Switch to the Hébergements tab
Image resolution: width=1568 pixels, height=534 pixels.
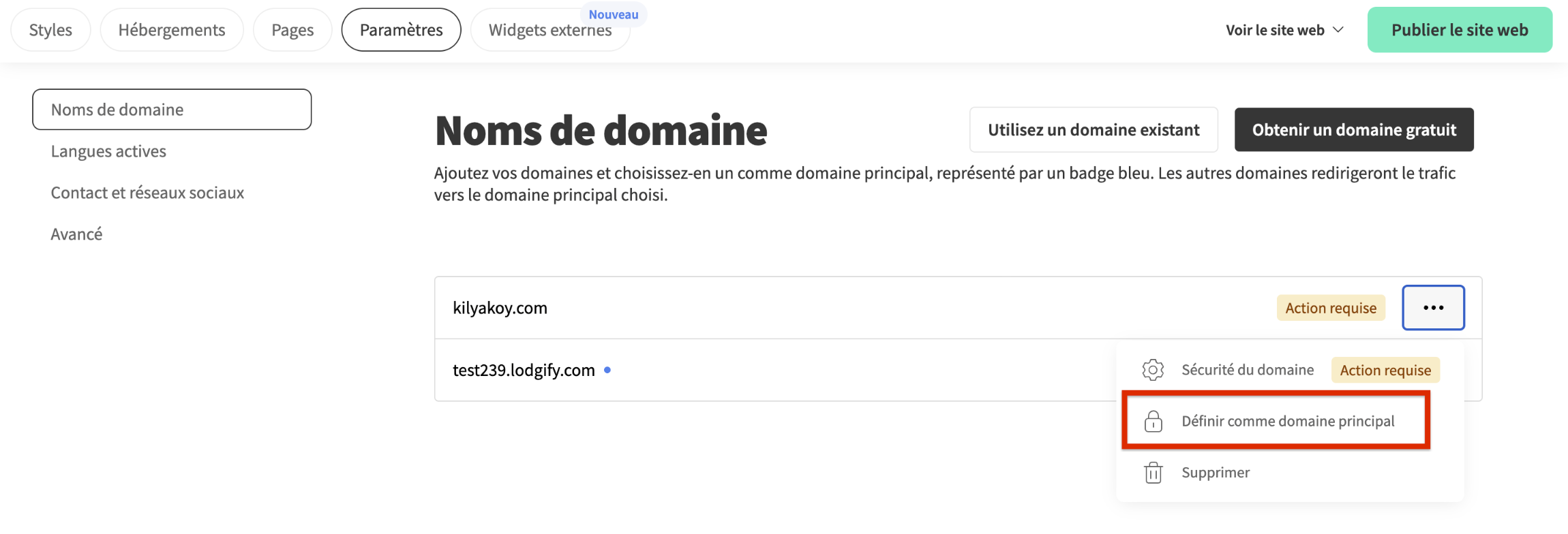(x=172, y=30)
